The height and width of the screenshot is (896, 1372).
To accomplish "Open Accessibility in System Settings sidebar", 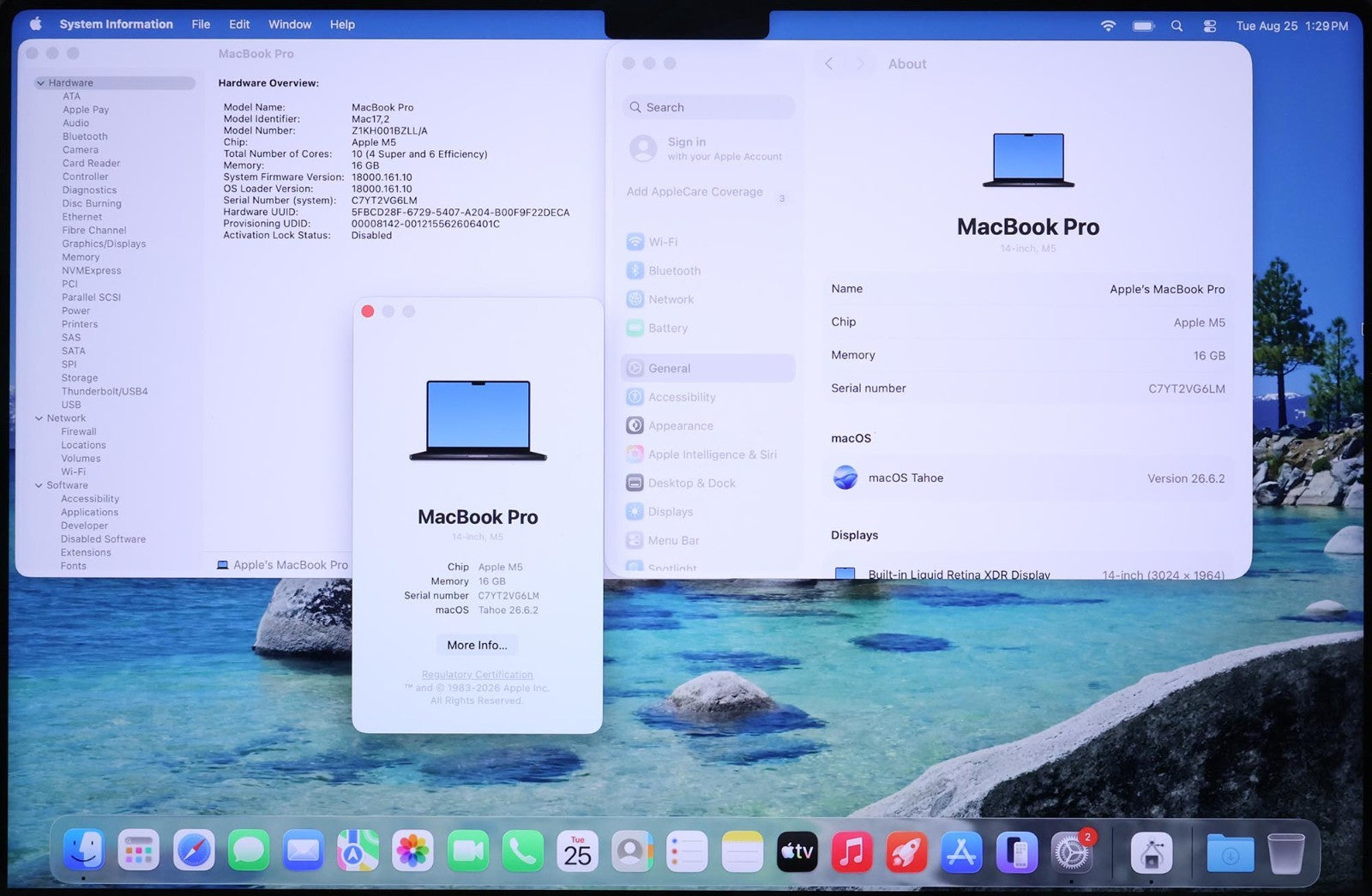I will [708, 397].
